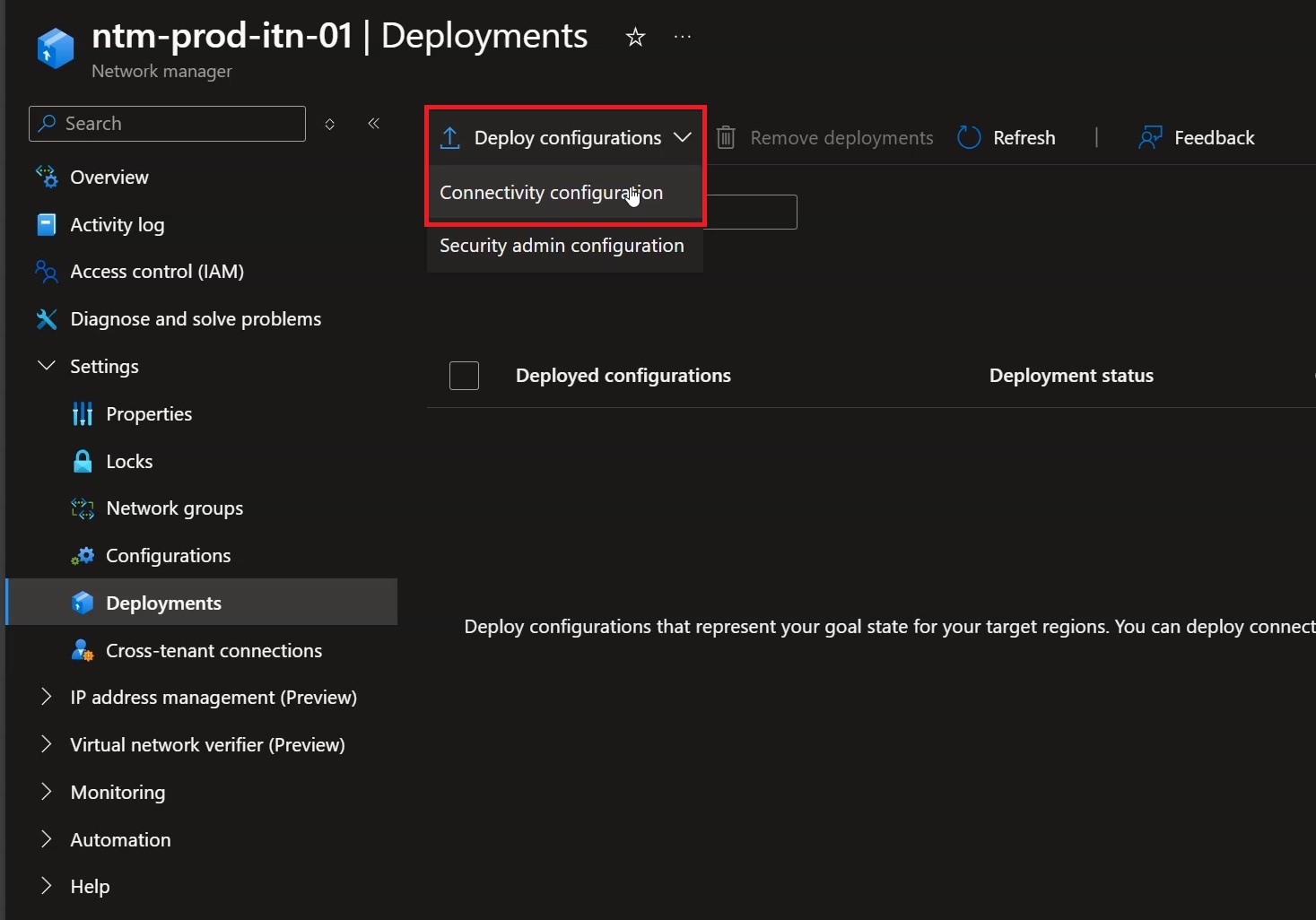Open the Locks page

(129, 462)
